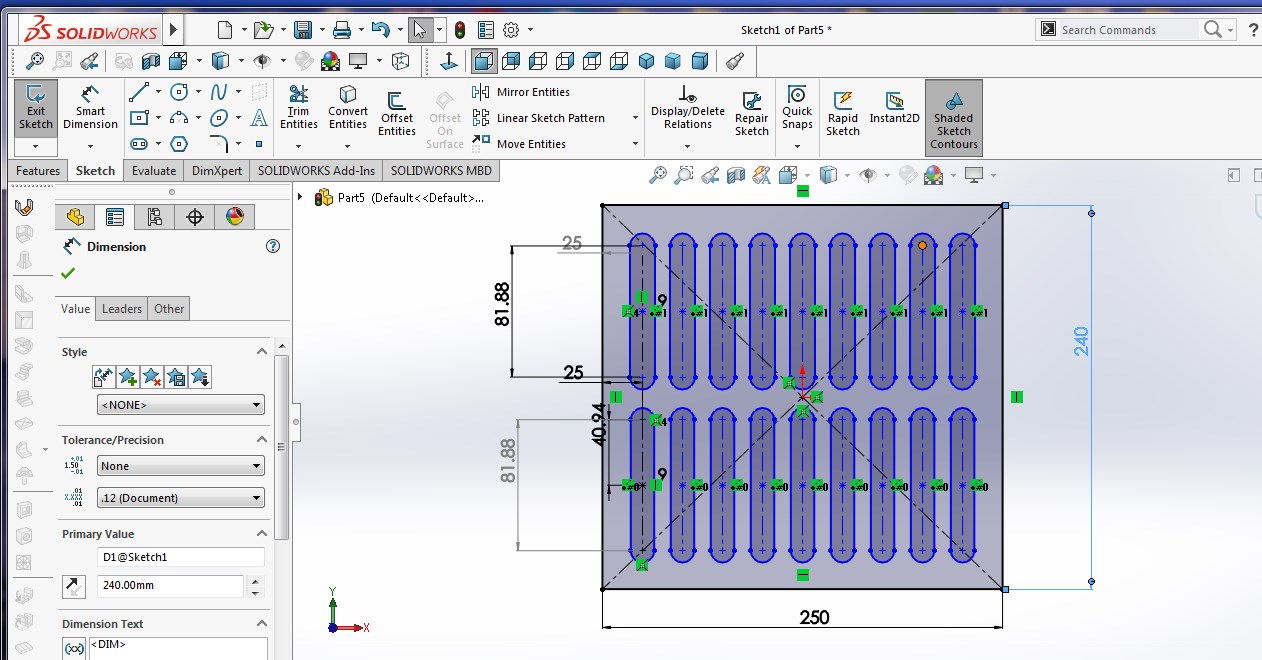The height and width of the screenshot is (660, 1262).
Task: Open the Tolerance type None dropdown
Action: (180, 466)
